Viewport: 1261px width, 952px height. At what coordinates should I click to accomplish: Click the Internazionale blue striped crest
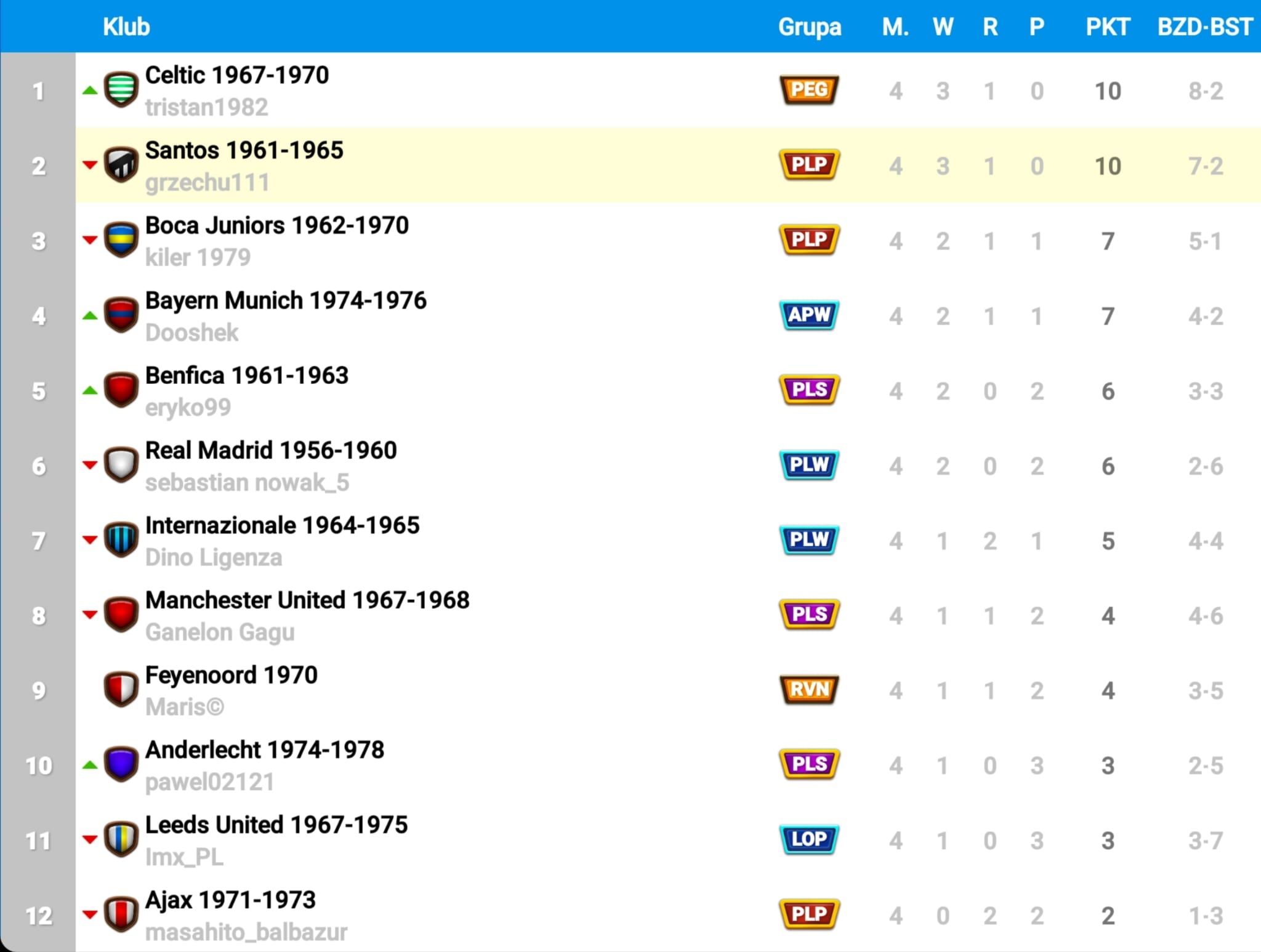click(121, 540)
